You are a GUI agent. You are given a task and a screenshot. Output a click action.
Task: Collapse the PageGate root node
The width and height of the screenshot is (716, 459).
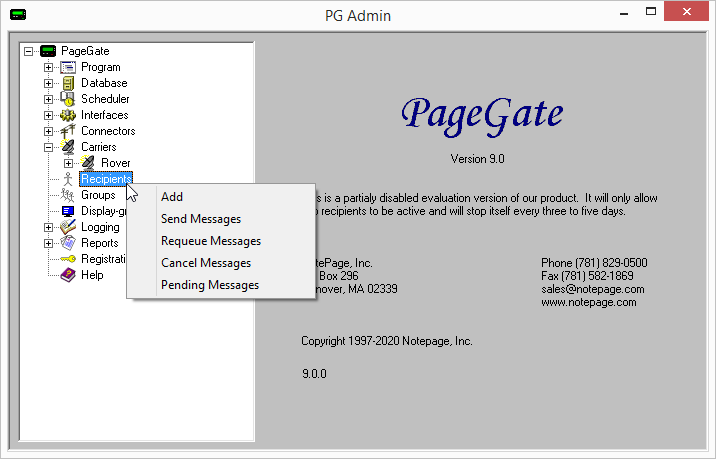pyautogui.click(x=28, y=51)
